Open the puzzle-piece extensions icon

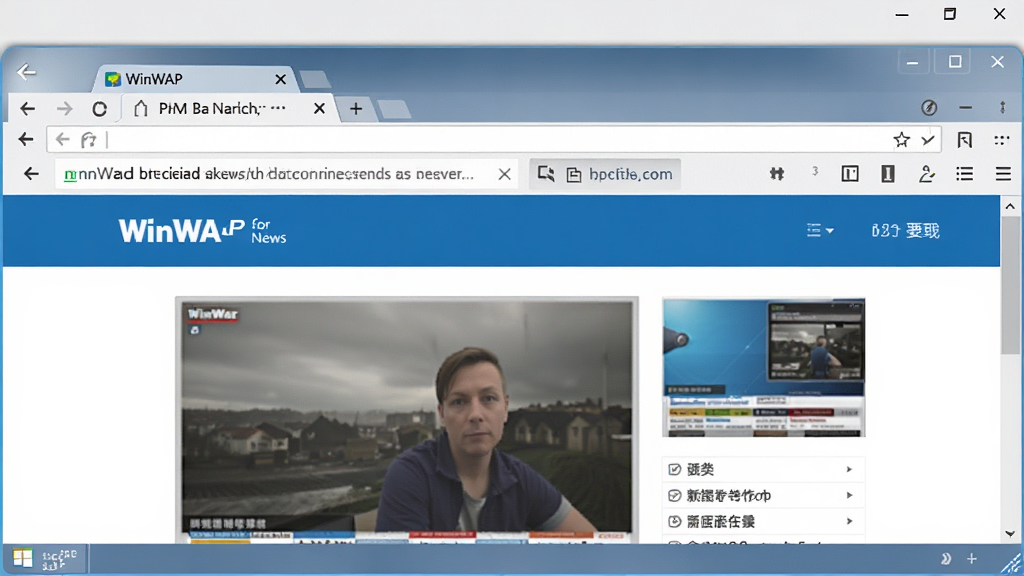[x=776, y=174]
